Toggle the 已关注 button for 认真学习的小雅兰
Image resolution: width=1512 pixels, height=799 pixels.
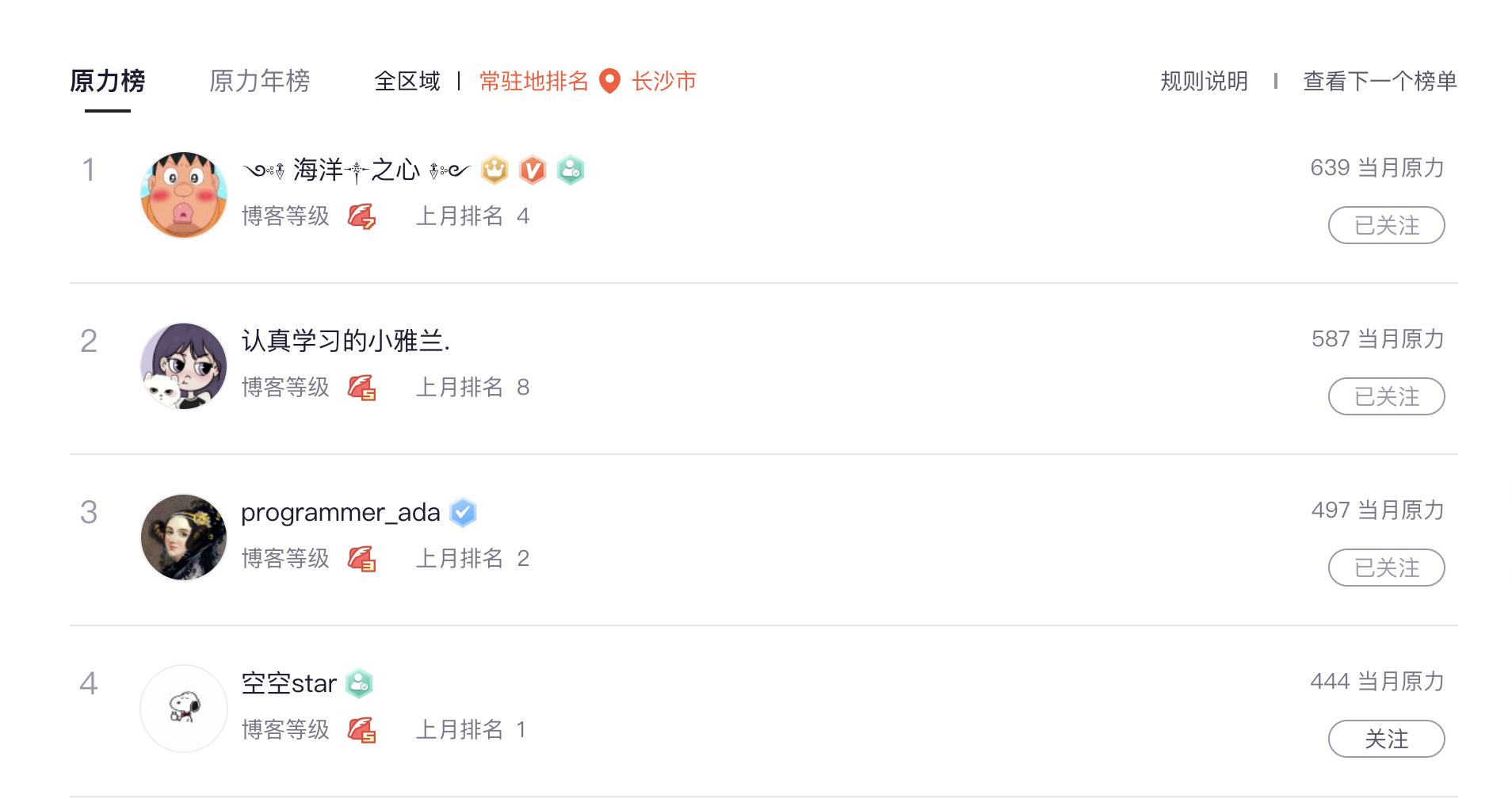coord(1386,396)
